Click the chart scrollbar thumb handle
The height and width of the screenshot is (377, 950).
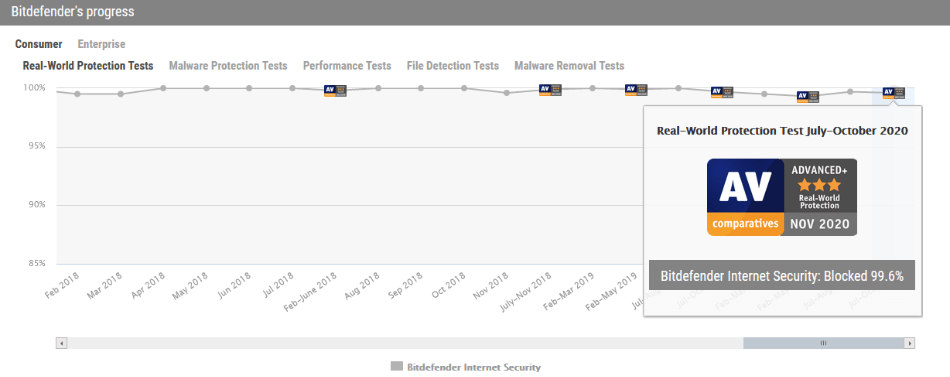point(823,343)
